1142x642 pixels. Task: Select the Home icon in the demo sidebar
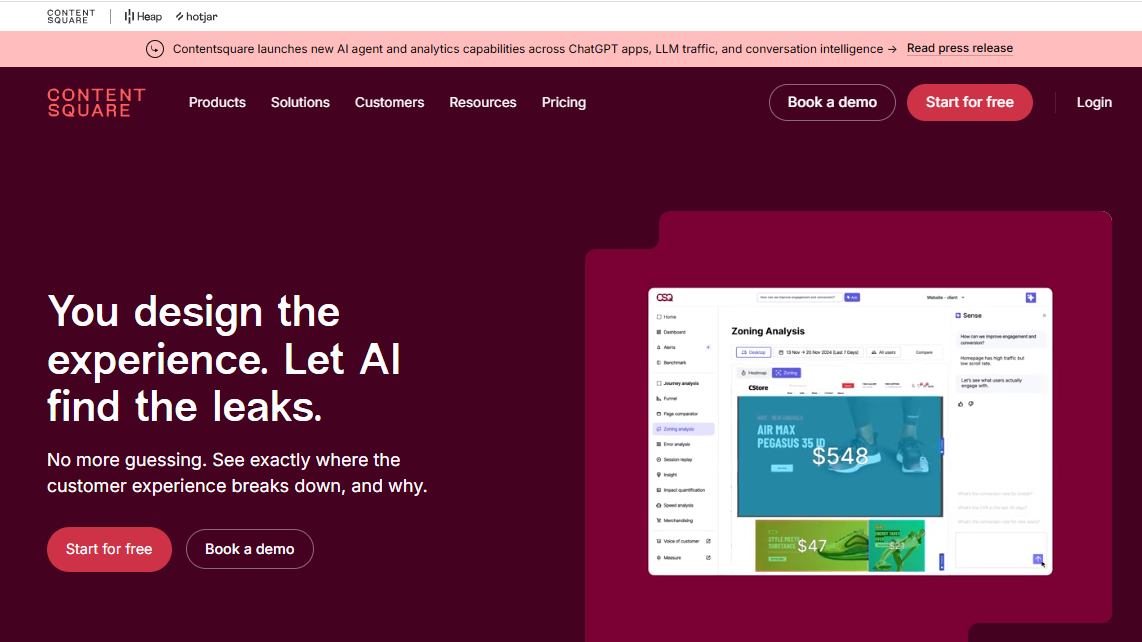tap(659, 317)
